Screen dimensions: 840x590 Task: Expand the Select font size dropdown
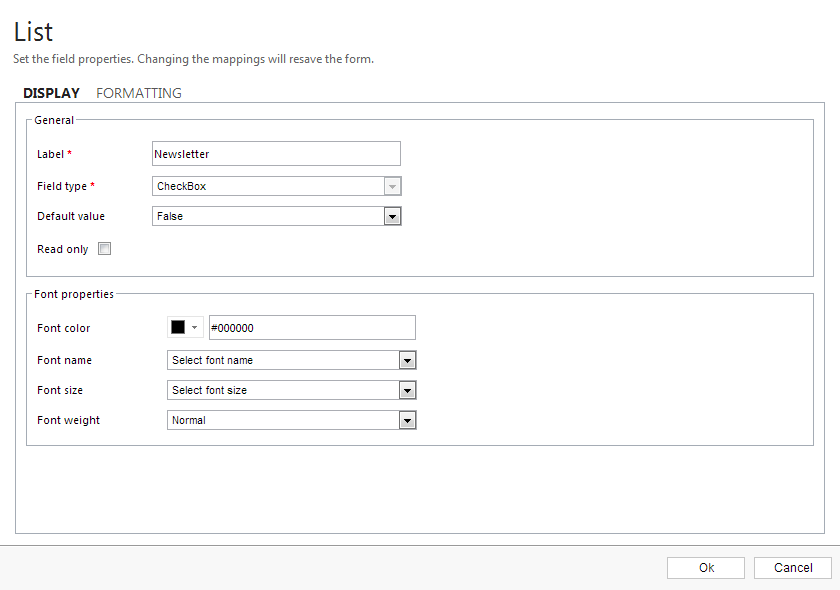click(291, 390)
